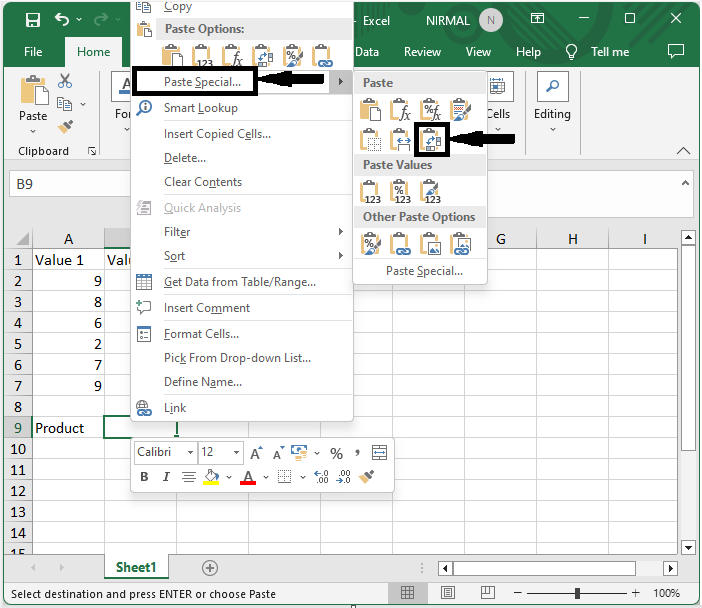Open the File tab
Screen dimensions: 702x608
point(33,52)
